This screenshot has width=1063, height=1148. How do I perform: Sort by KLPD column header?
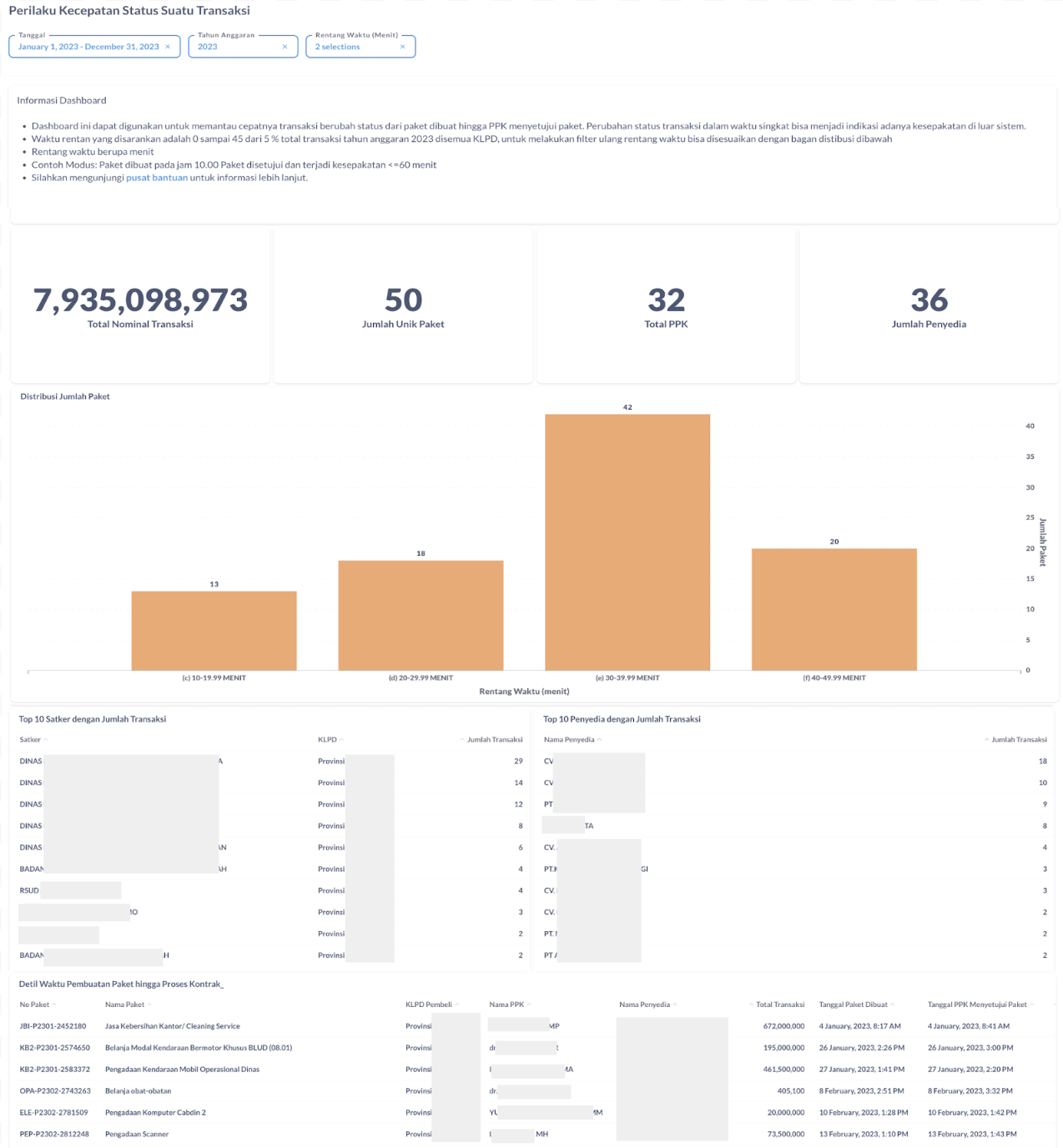(327, 740)
